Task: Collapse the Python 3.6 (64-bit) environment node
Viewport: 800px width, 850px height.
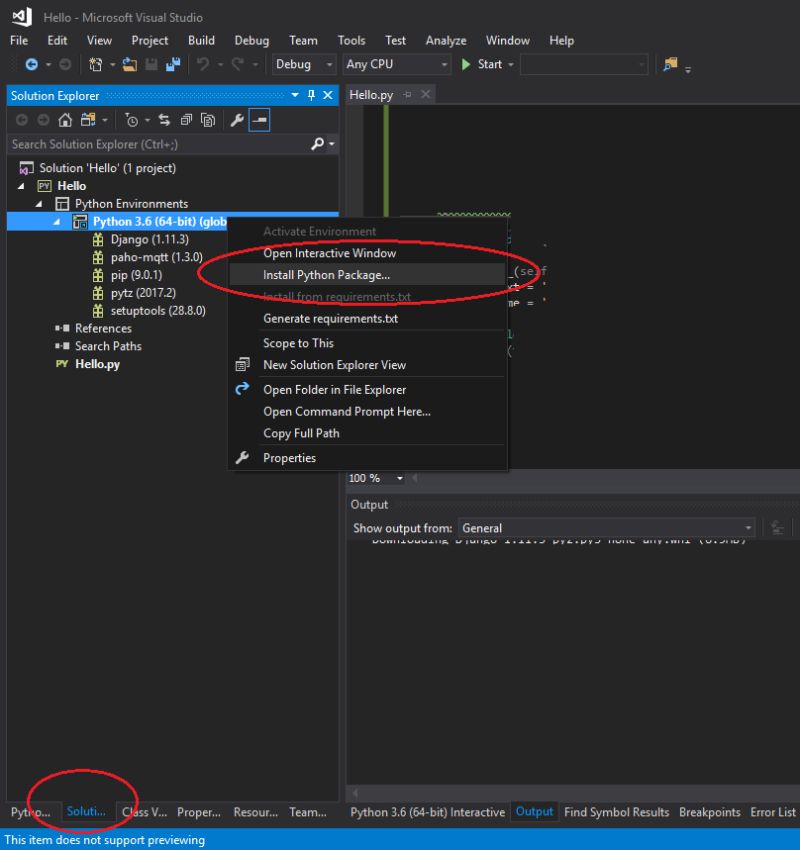Action: click(57, 221)
